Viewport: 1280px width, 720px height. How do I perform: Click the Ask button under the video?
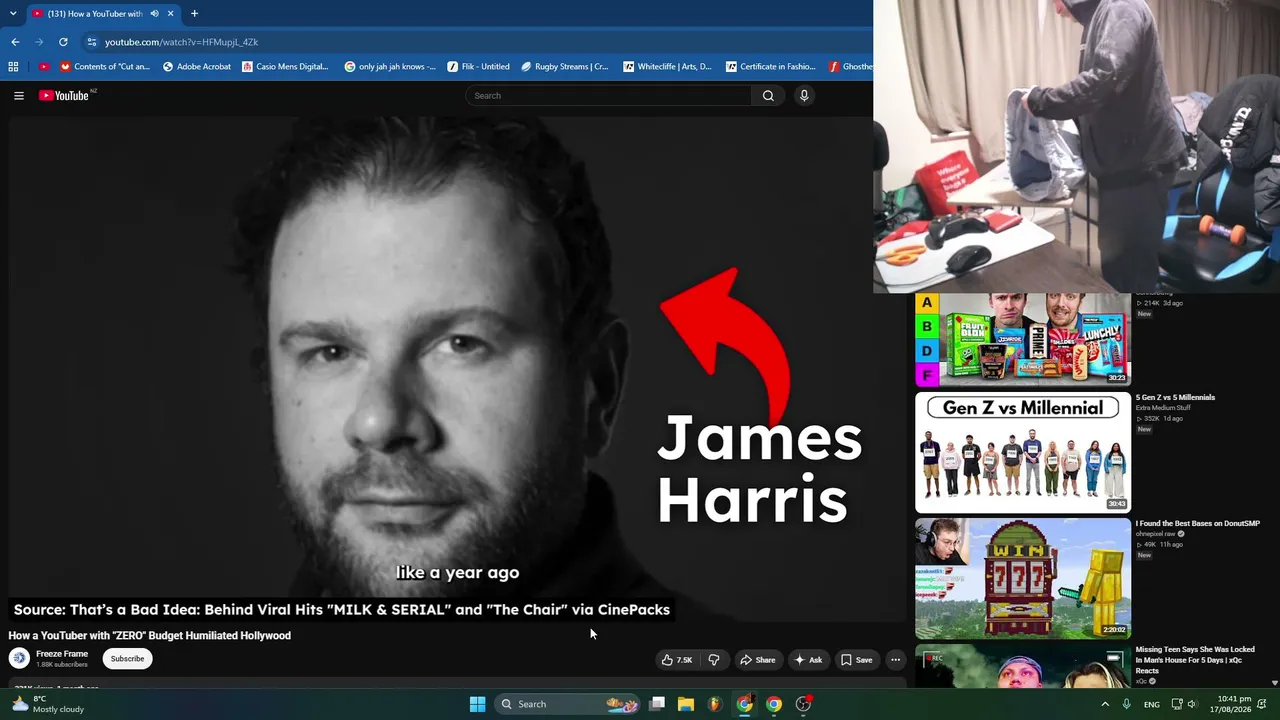tap(808, 660)
